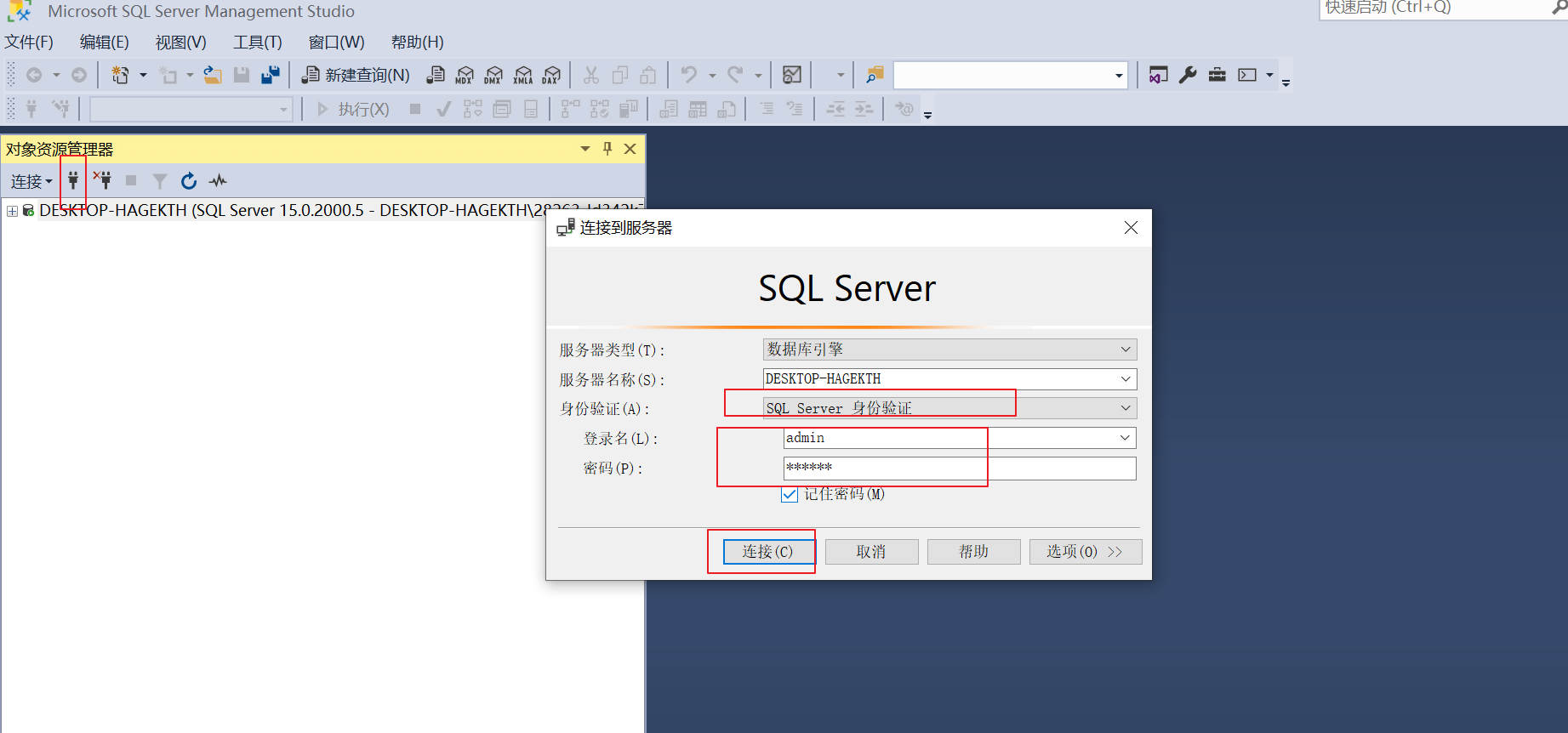
Task: Click the Decrease Indent icon
Action: [835, 109]
